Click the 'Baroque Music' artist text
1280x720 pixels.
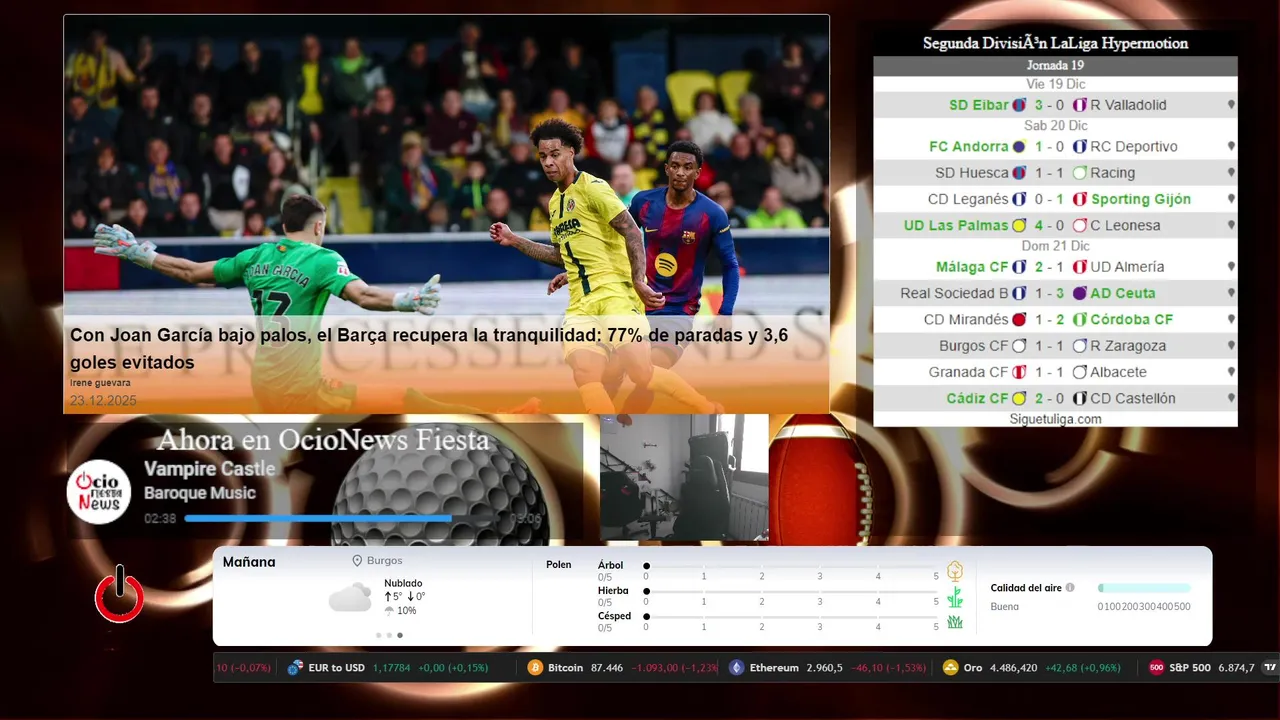(x=200, y=493)
